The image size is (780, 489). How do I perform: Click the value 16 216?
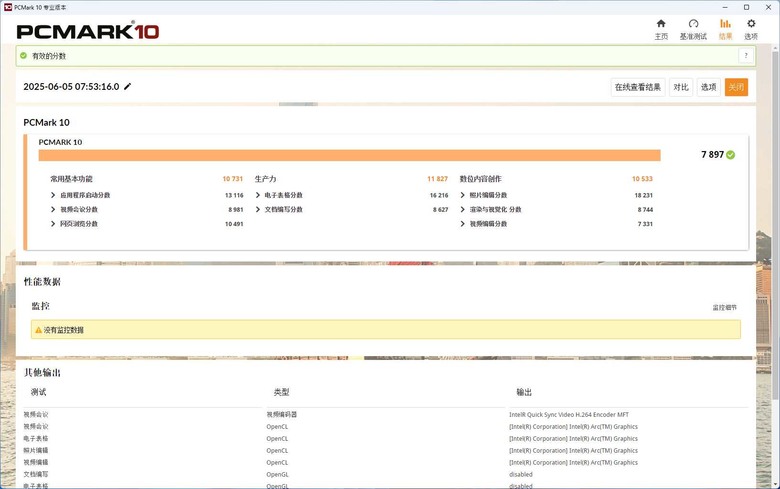click(439, 195)
